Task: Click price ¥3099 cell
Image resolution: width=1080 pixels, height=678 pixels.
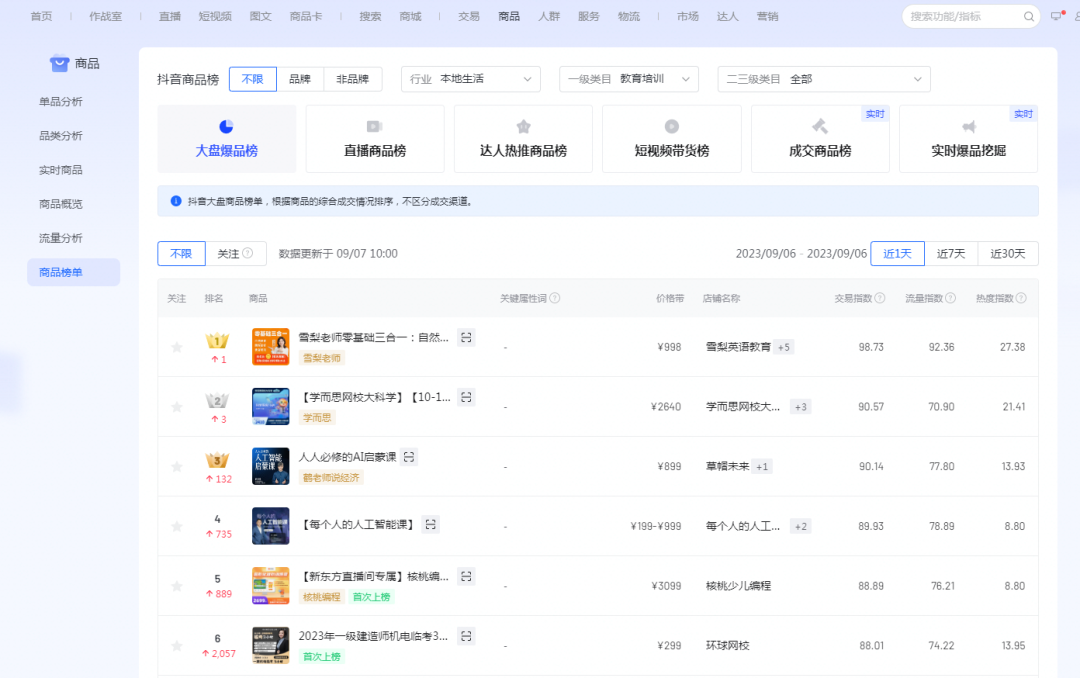Action: click(x=666, y=586)
